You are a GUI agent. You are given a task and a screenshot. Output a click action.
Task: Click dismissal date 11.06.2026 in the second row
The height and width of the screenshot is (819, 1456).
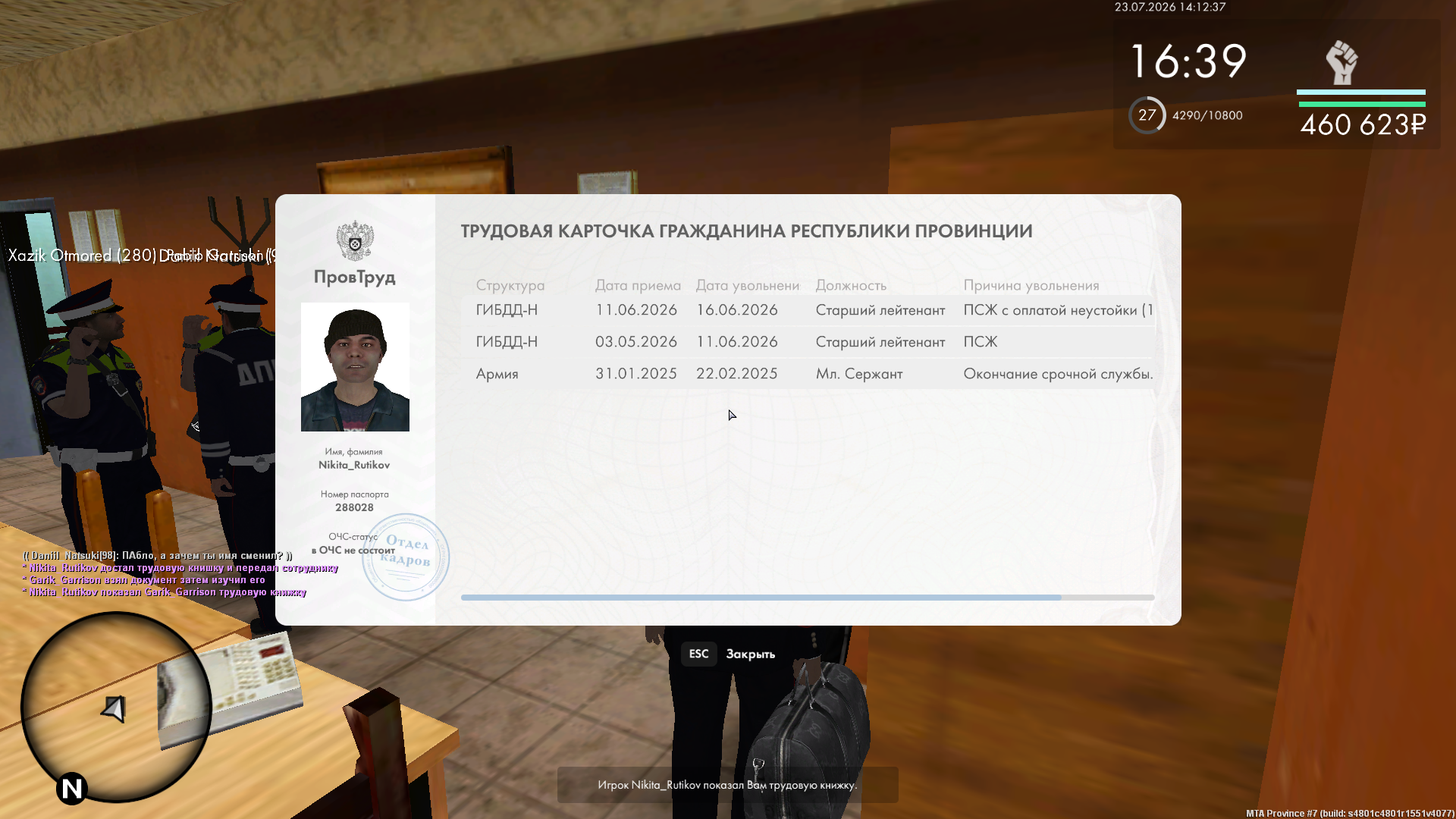pos(737,342)
